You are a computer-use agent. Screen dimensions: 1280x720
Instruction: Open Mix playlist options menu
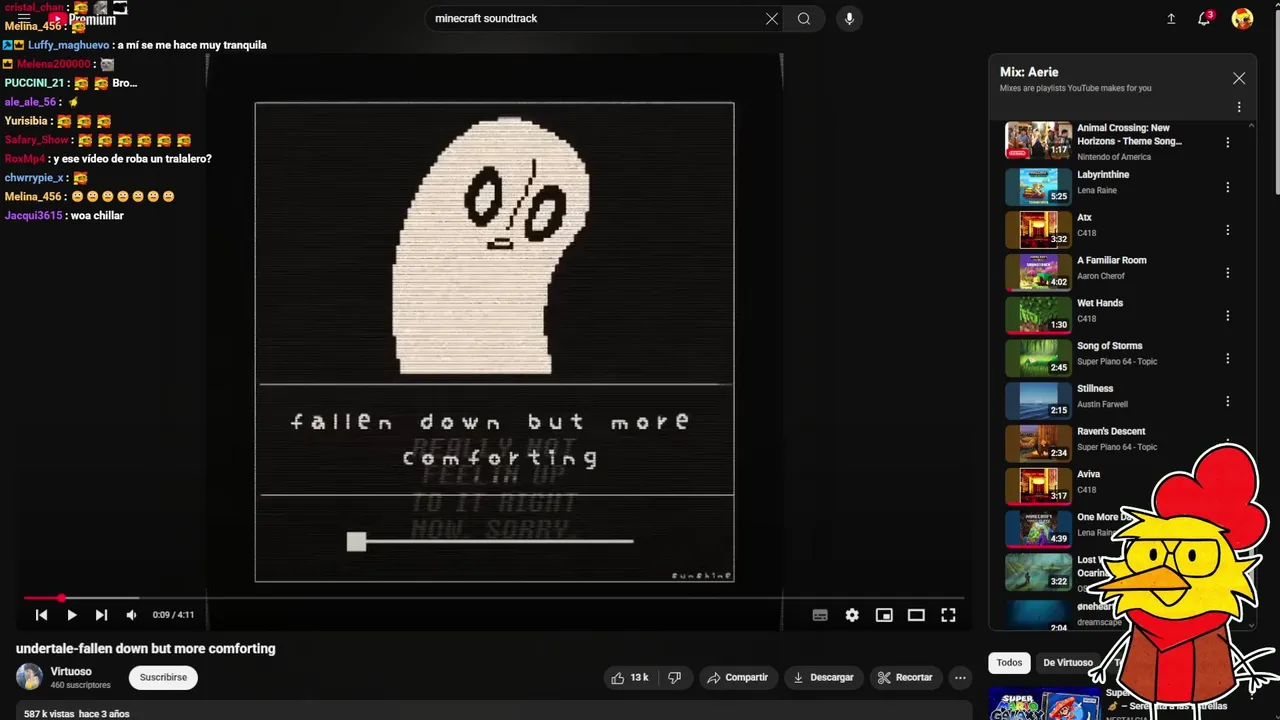click(x=1239, y=107)
